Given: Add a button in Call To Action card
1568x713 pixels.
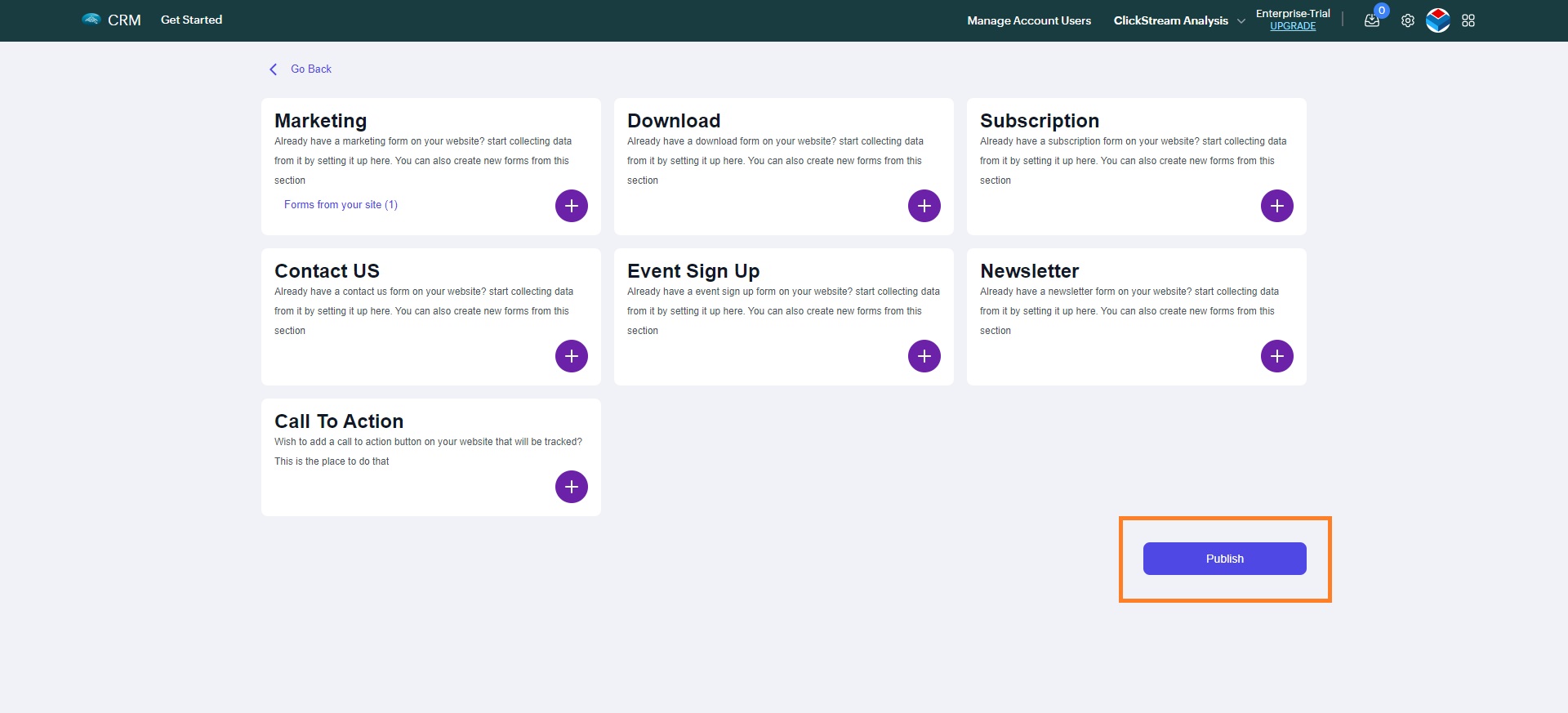Looking at the screenshot, I should pos(572,487).
